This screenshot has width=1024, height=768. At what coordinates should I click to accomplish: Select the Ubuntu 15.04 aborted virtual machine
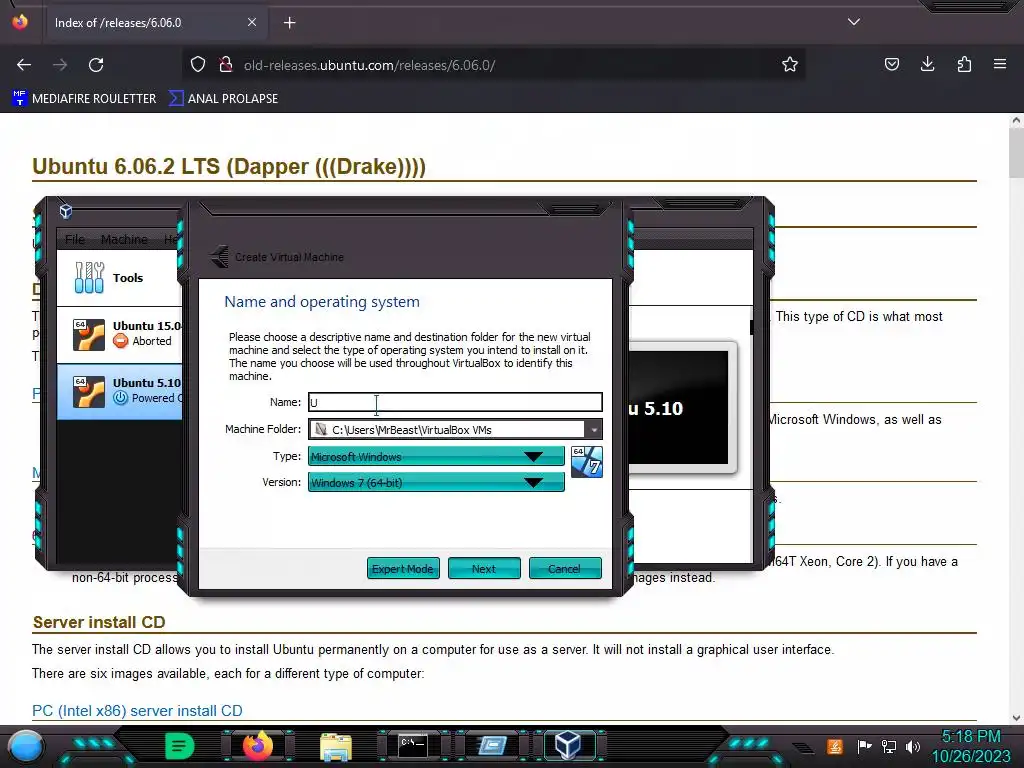pyautogui.click(x=120, y=334)
